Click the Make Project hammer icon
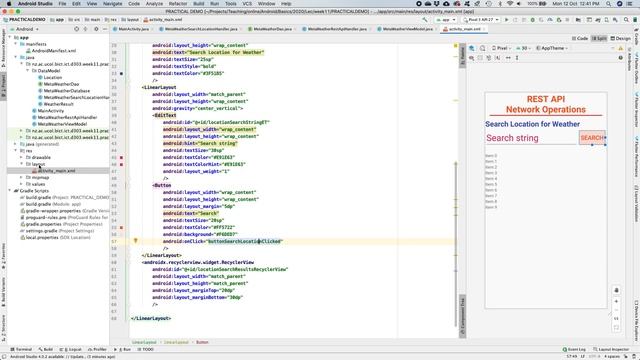640x360 pixels. click(x=425, y=20)
